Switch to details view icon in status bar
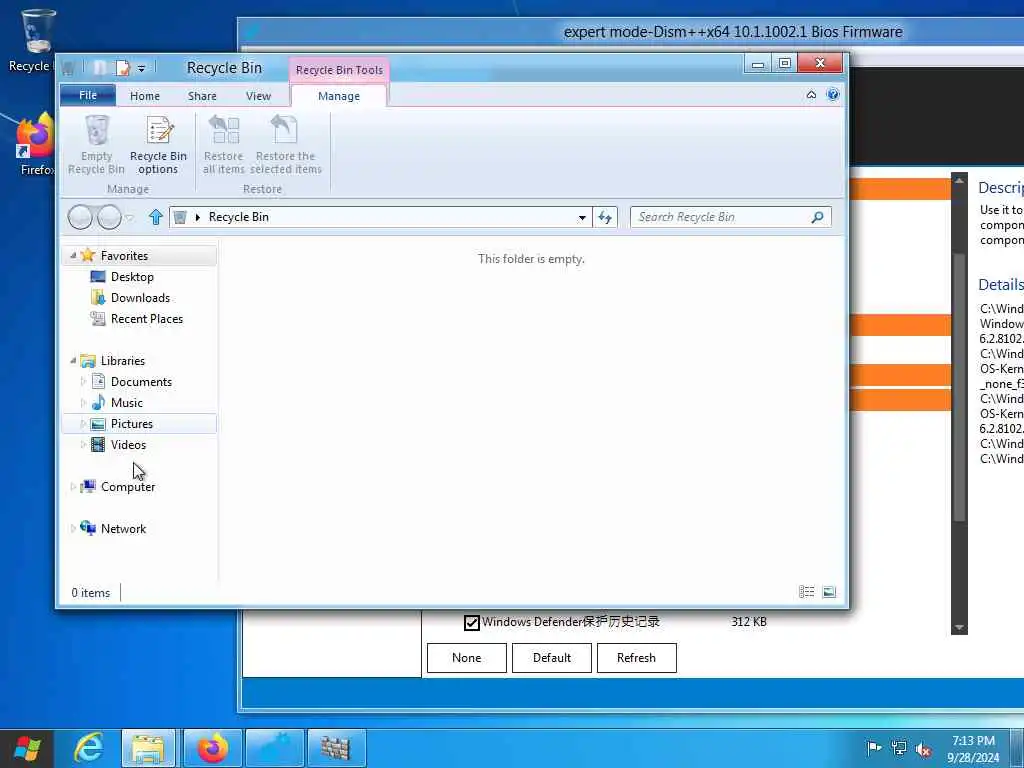Viewport: 1024px width, 768px height. [x=807, y=592]
